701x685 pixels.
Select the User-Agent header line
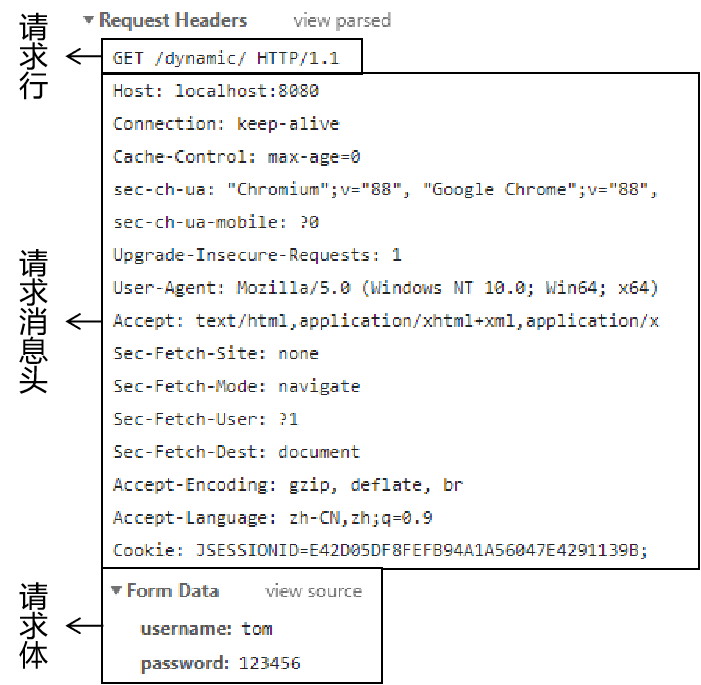coord(386,288)
